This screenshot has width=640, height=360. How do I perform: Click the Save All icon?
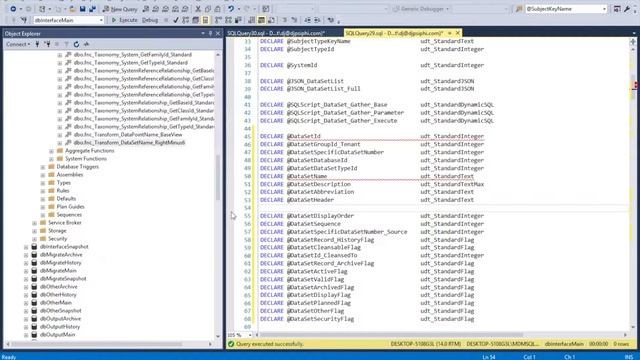92,9
